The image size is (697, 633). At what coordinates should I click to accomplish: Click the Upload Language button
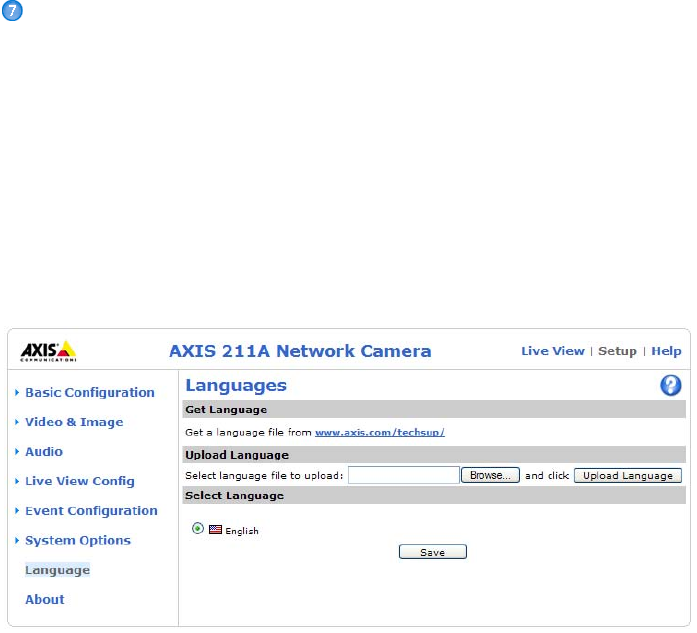click(x=627, y=476)
